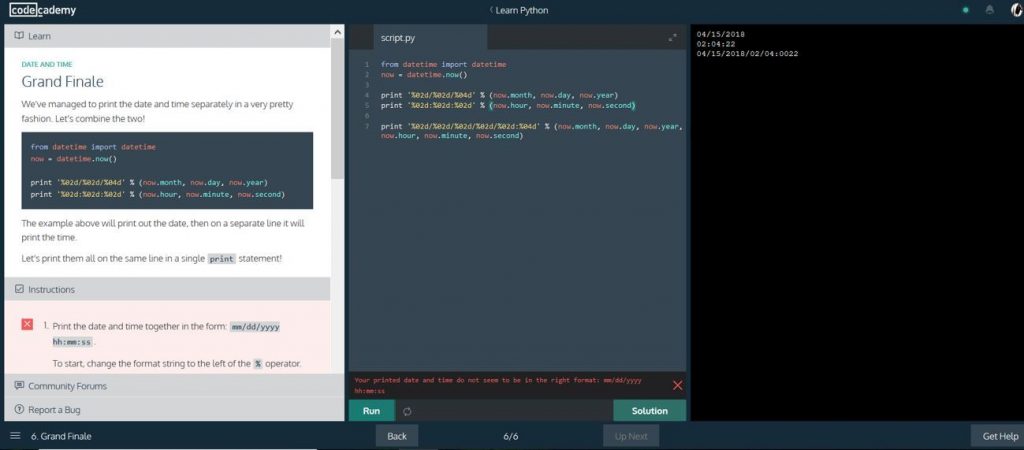Click the 6/6 progress indicator

point(511,436)
